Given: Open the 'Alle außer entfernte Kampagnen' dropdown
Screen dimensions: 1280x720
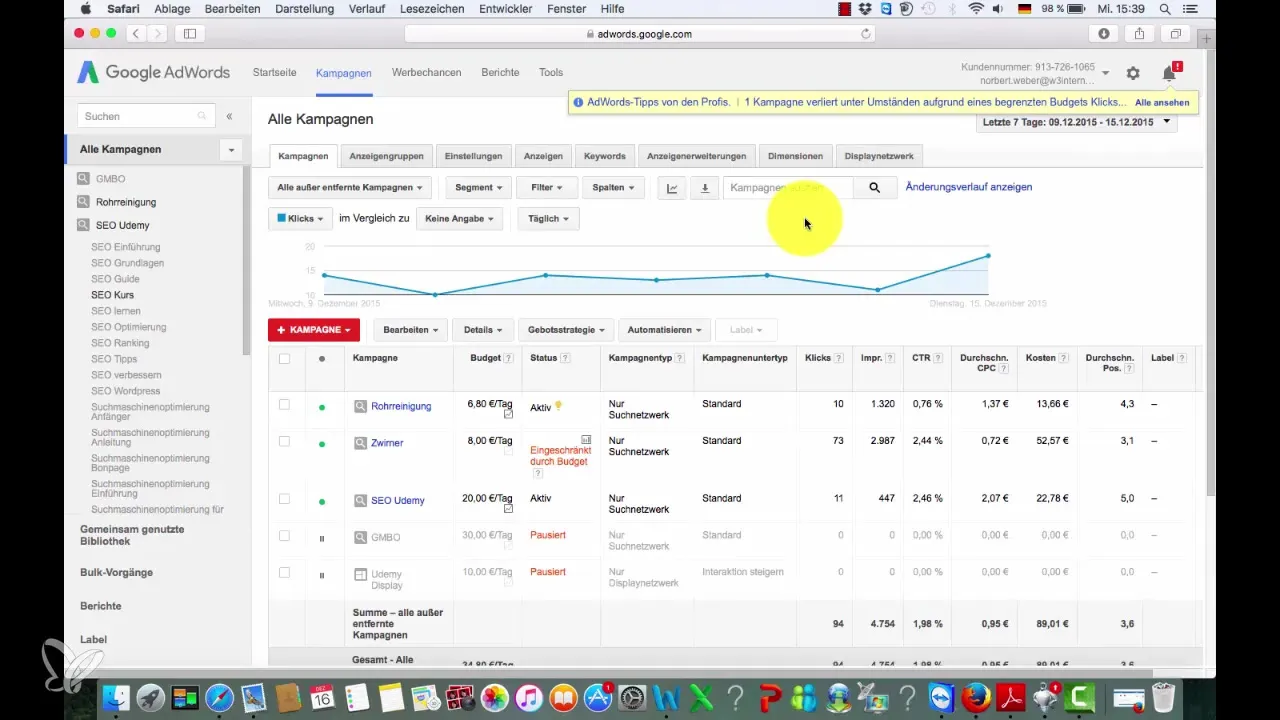Looking at the screenshot, I should point(350,188).
